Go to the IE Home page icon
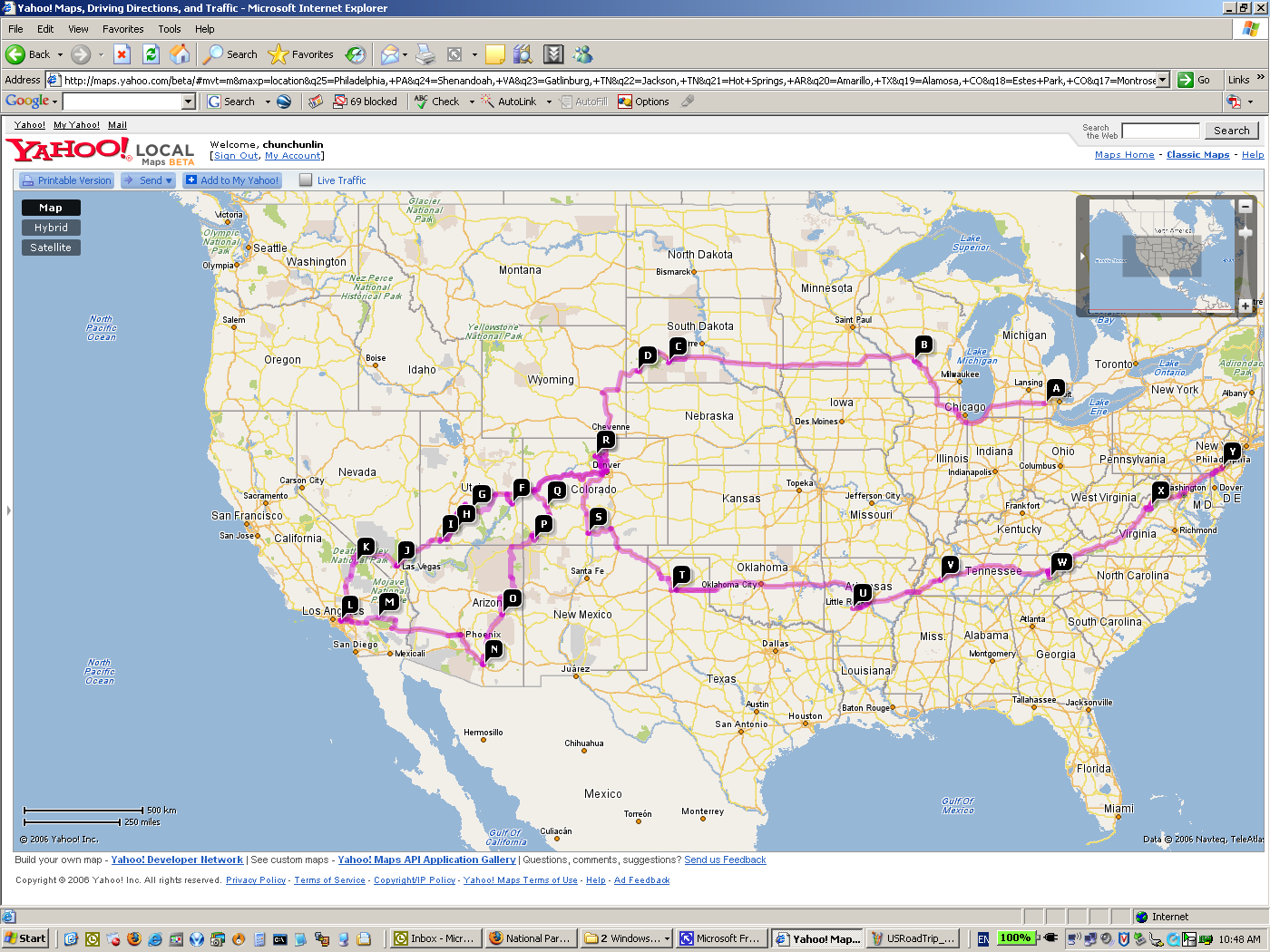The image size is (1270, 952). coord(180,54)
